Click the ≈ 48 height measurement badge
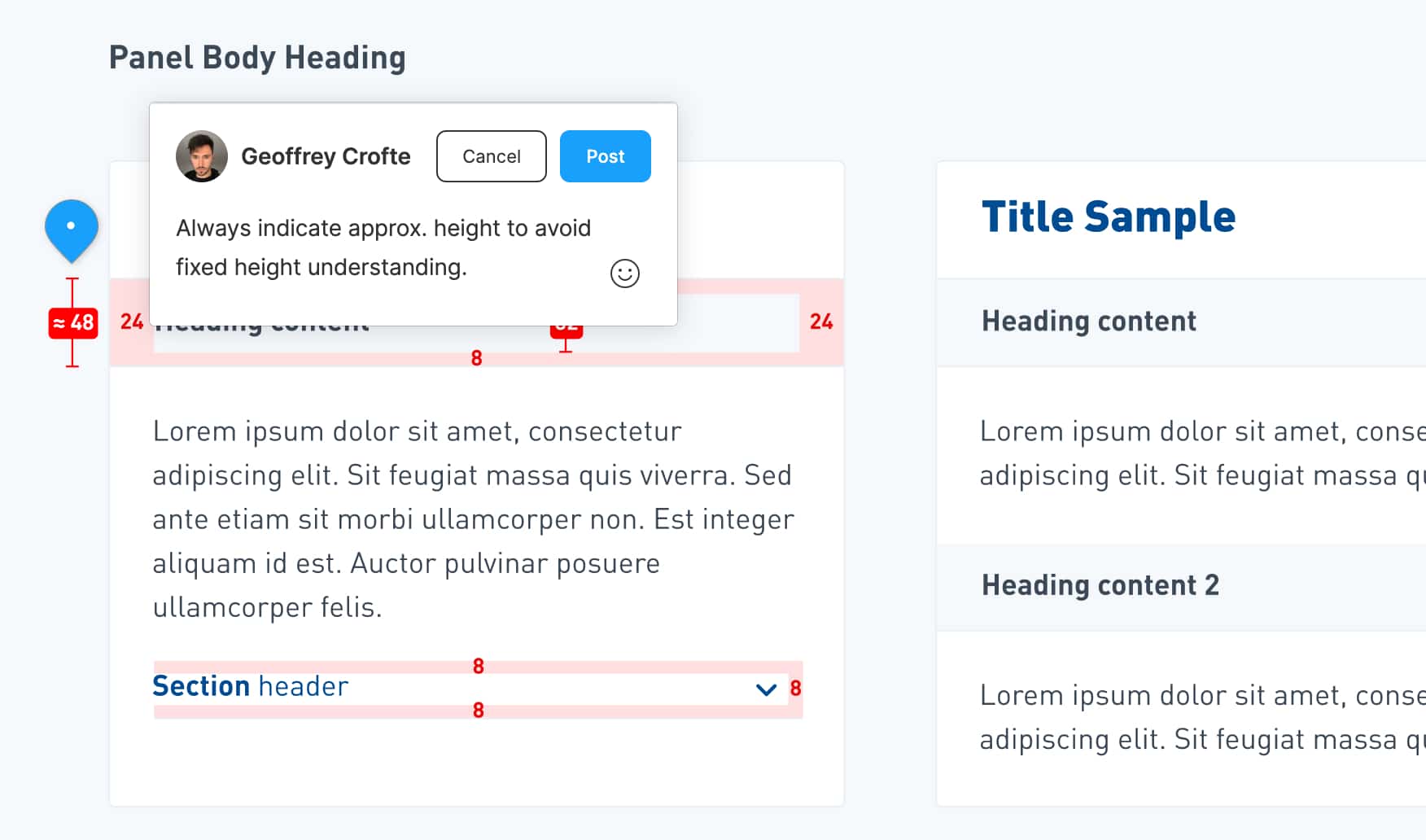Viewport: 1426px width, 840px height. coord(73,323)
